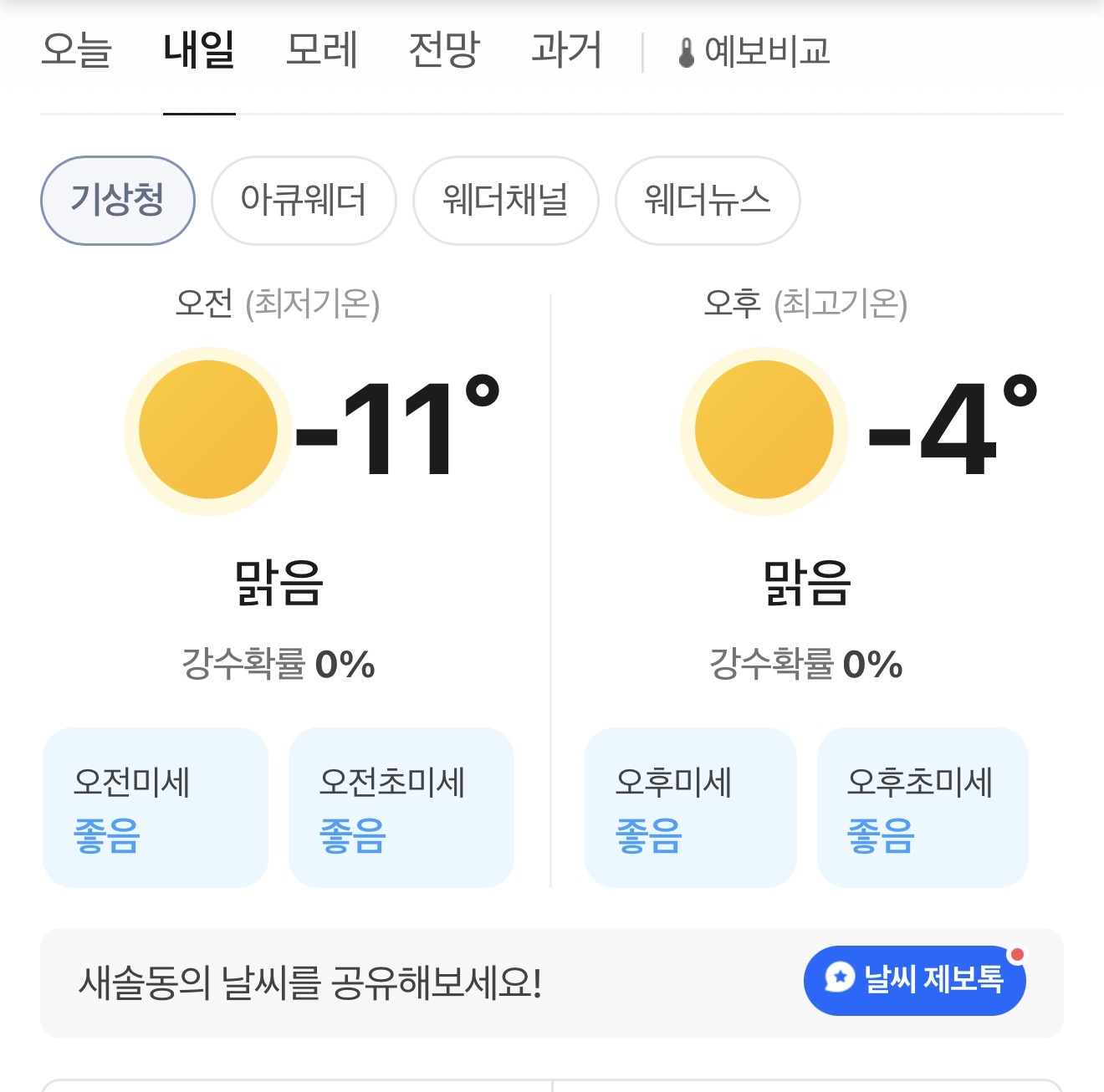Image resolution: width=1104 pixels, height=1092 pixels.
Task: Click the thermometer icon beside 예보비교
Action: point(687,51)
